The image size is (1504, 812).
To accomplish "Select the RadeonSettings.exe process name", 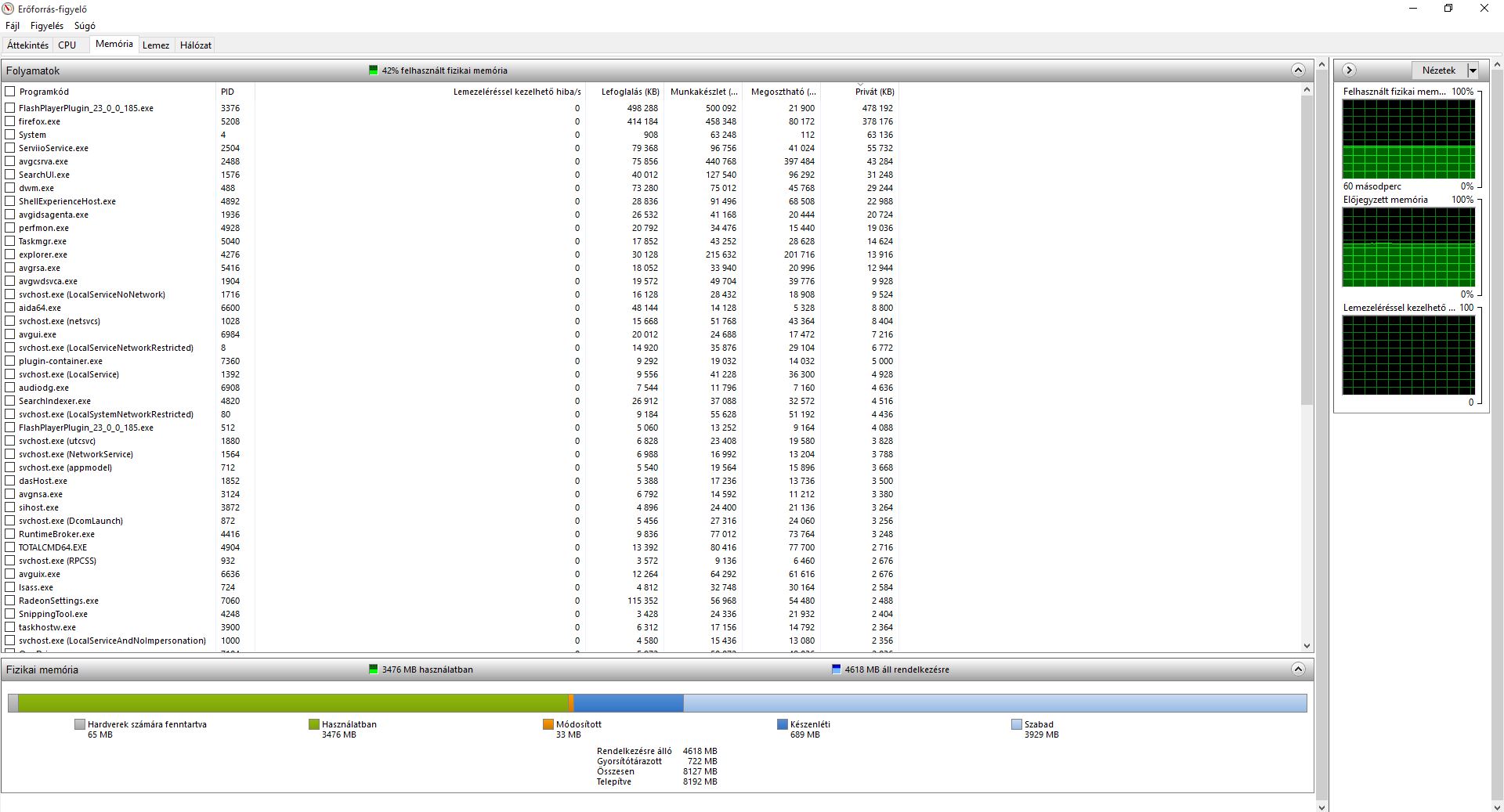I will (x=59, y=601).
